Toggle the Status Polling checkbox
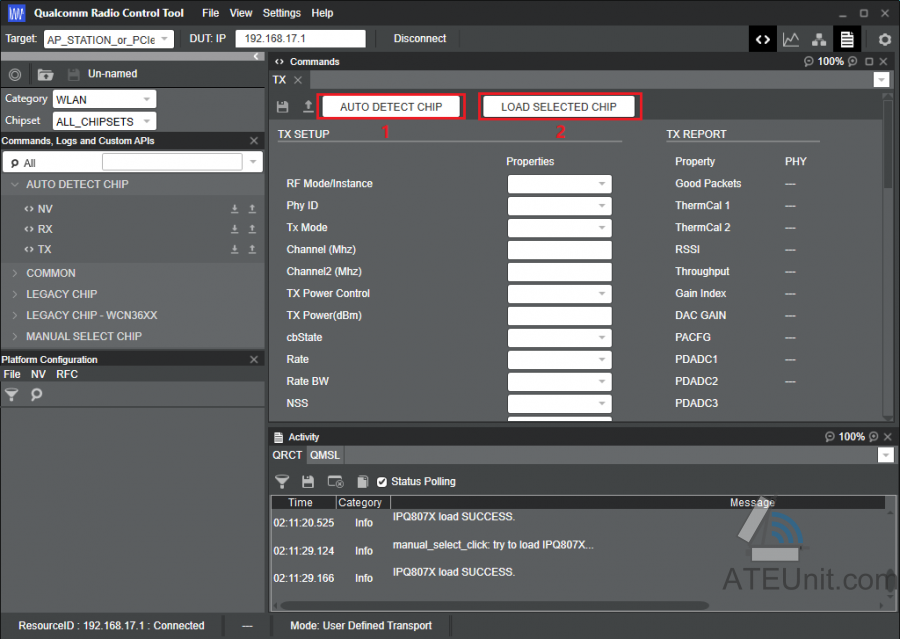Image resolution: width=900 pixels, height=639 pixels. coord(382,482)
